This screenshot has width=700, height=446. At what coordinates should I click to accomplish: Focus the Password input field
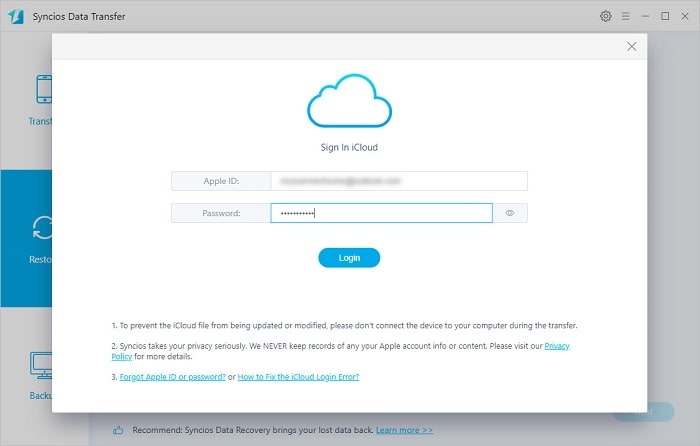click(x=381, y=213)
